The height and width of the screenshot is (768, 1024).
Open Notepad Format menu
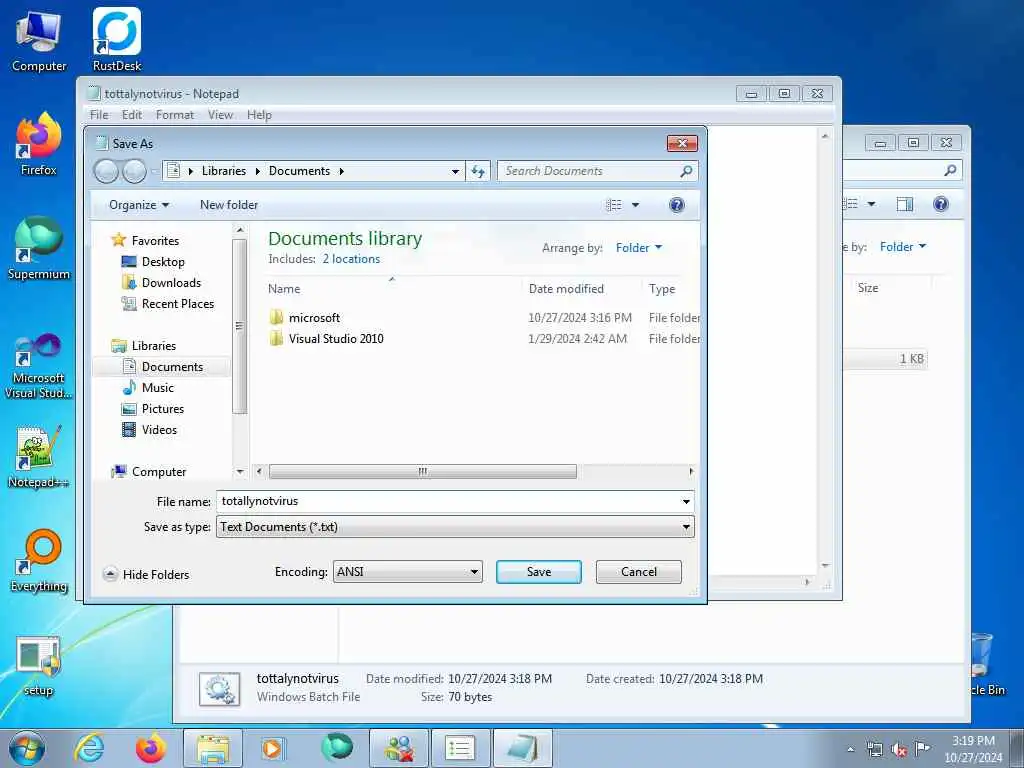pos(174,115)
